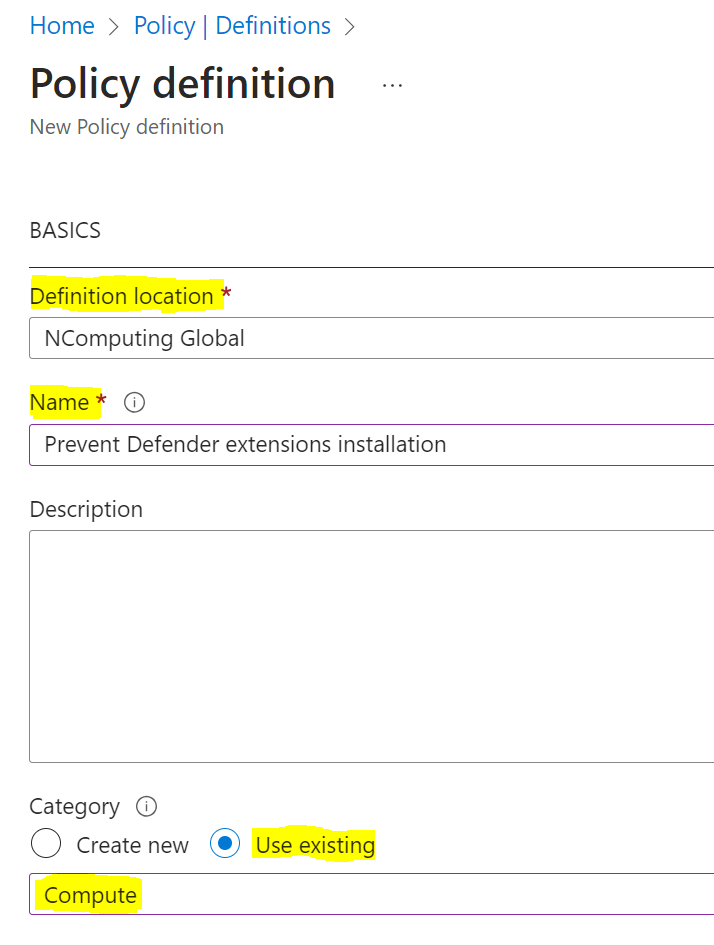Click the Definition location label
Viewport: 714px width, 945px height.
click(x=121, y=296)
